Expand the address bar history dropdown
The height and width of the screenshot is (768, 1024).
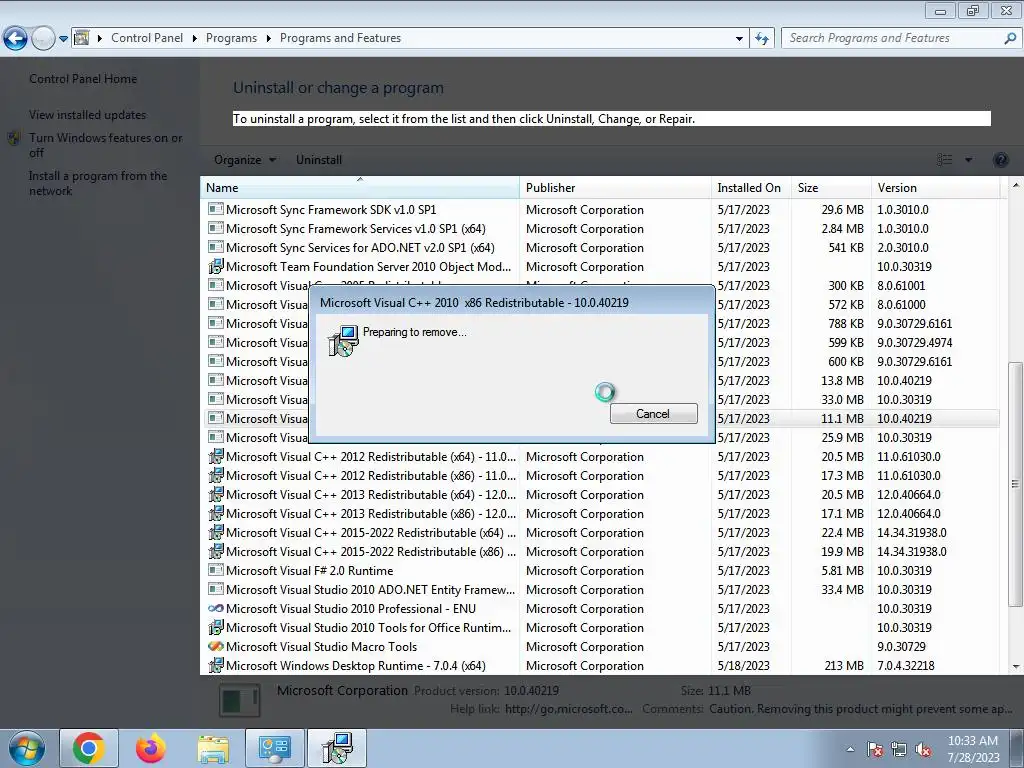pyautogui.click(x=739, y=39)
